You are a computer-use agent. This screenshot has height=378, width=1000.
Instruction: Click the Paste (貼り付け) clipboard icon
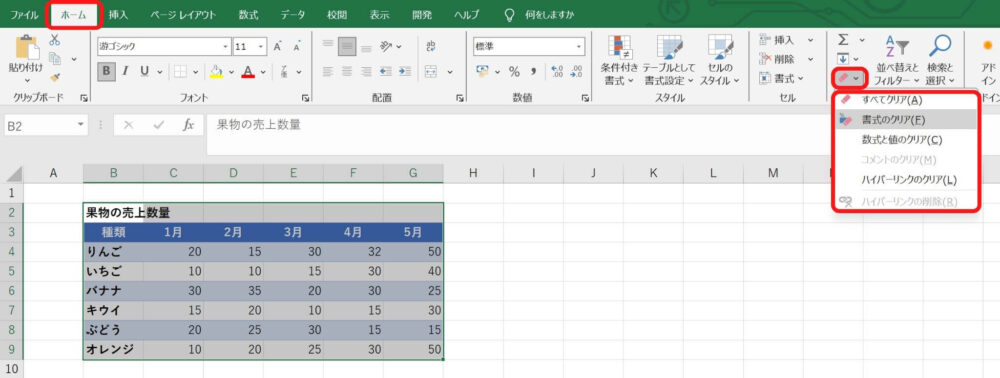click(x=26, y=48)
